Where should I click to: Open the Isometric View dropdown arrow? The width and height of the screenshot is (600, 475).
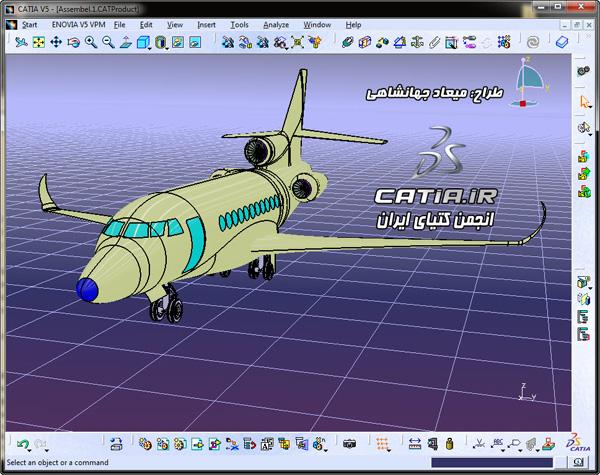pyautogui.click(x=150, y=49)
